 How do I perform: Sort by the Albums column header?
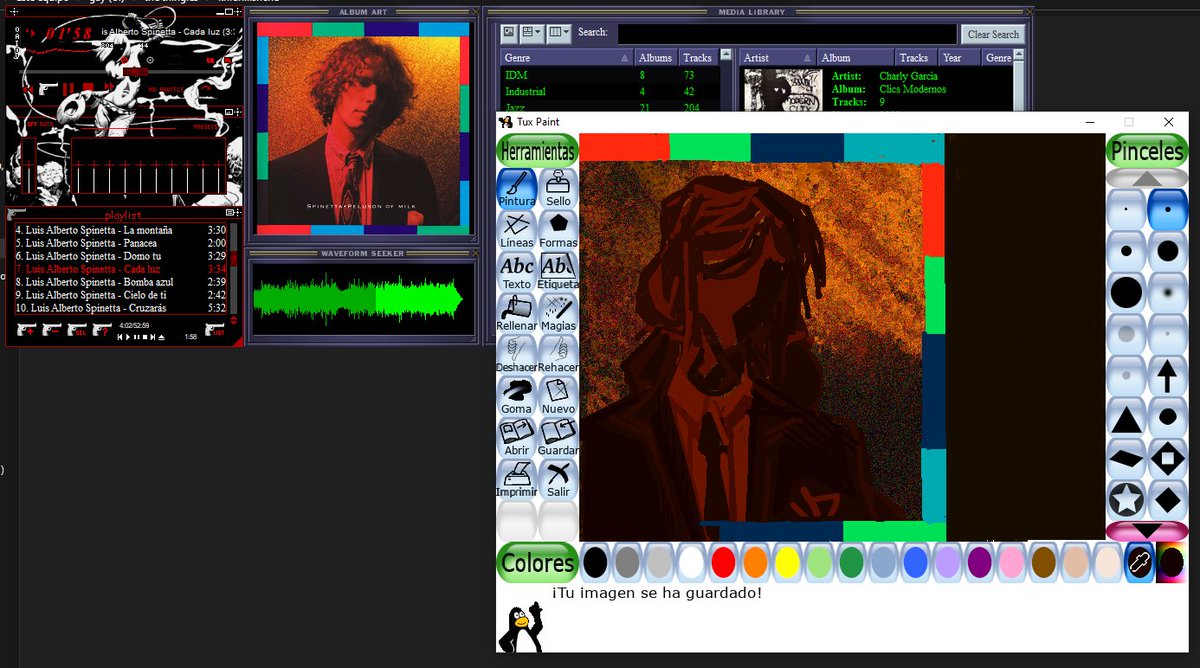(x=657, y=58)
